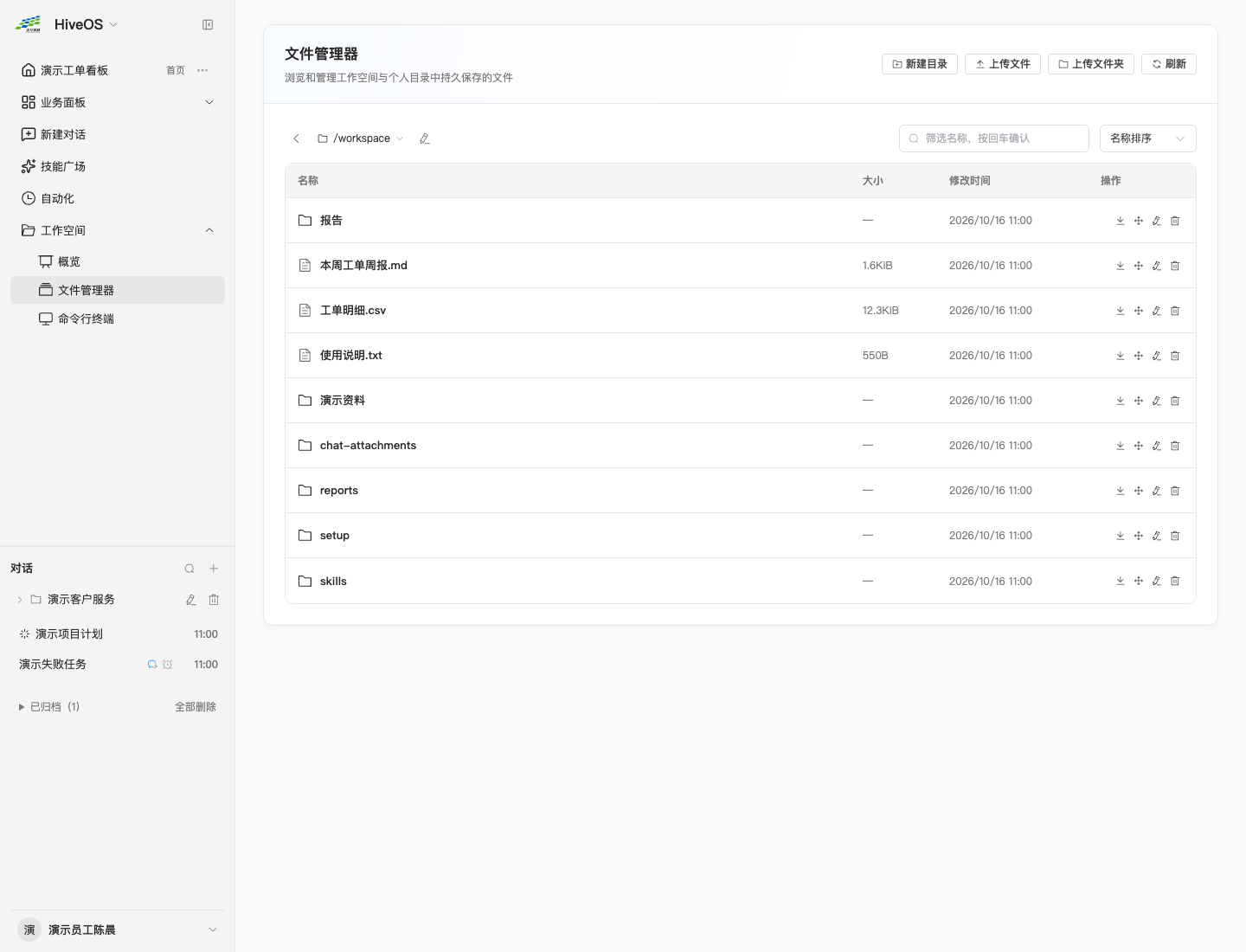Viewport: 1246px width, 952px height.
Task: Download the 演示资料 folder
Action: click(1121, 401)
